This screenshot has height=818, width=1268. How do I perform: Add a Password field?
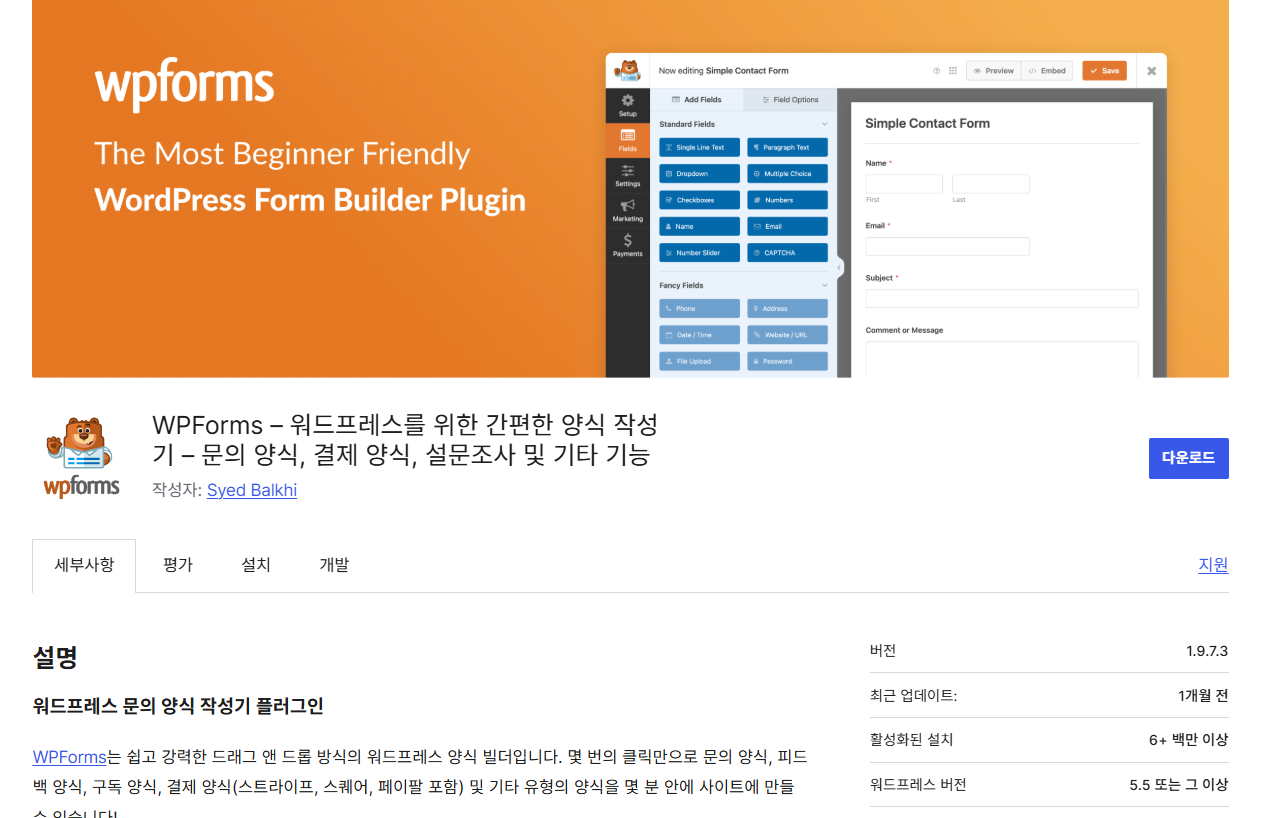[x=787, y=361]
